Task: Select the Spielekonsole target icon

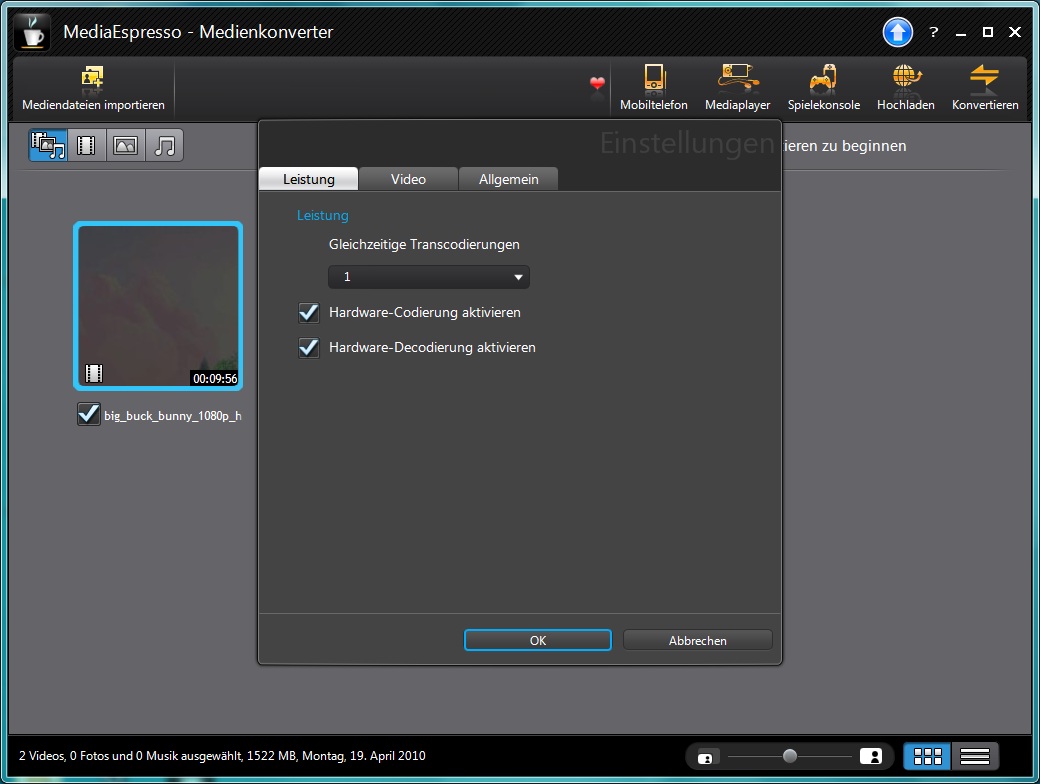Action: coord(824,88)
